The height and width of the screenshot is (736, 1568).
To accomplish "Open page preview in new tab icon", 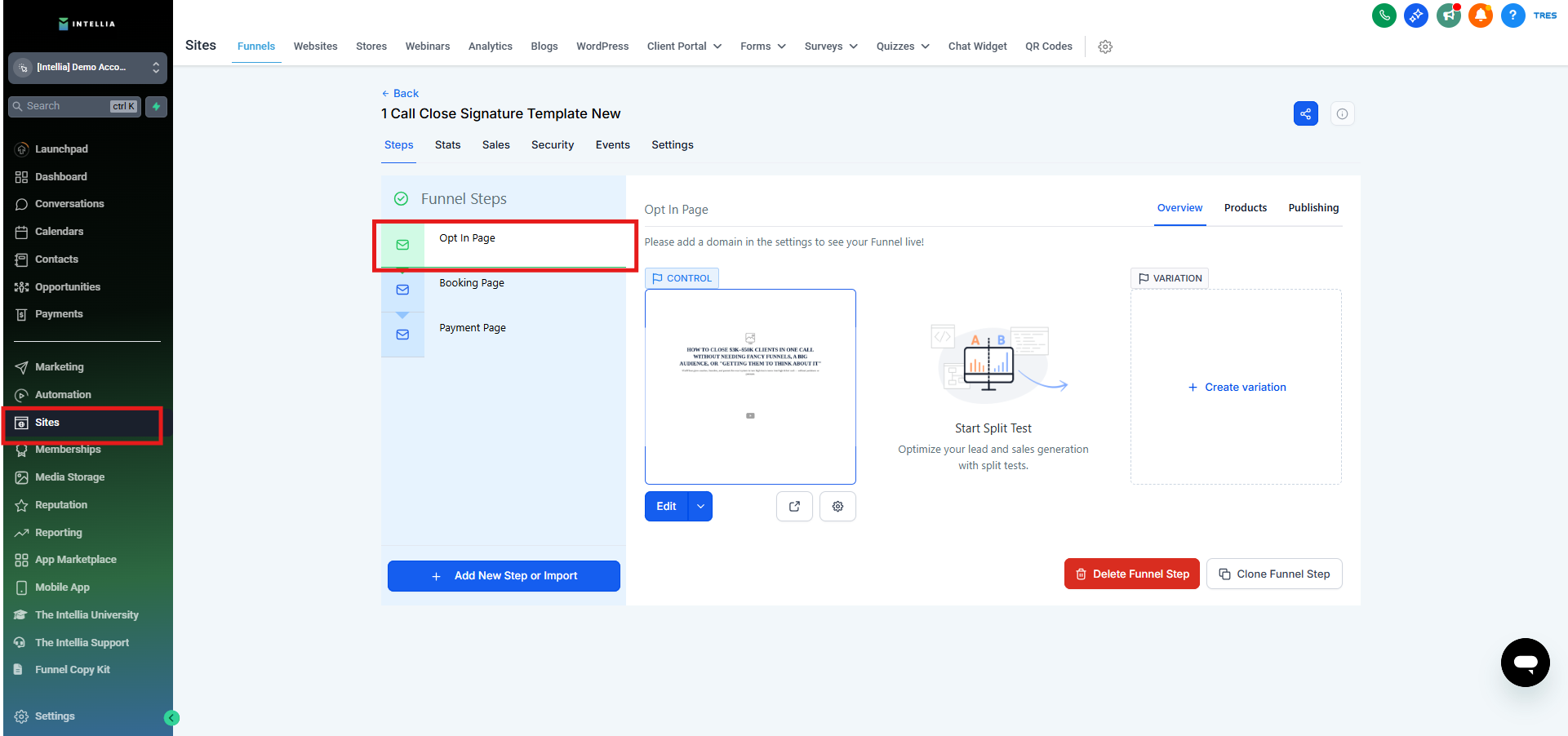I will 794,506.
